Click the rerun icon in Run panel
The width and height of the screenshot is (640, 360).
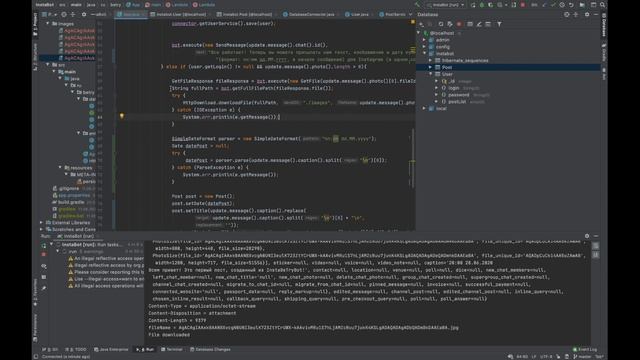(x=44, y=246)
